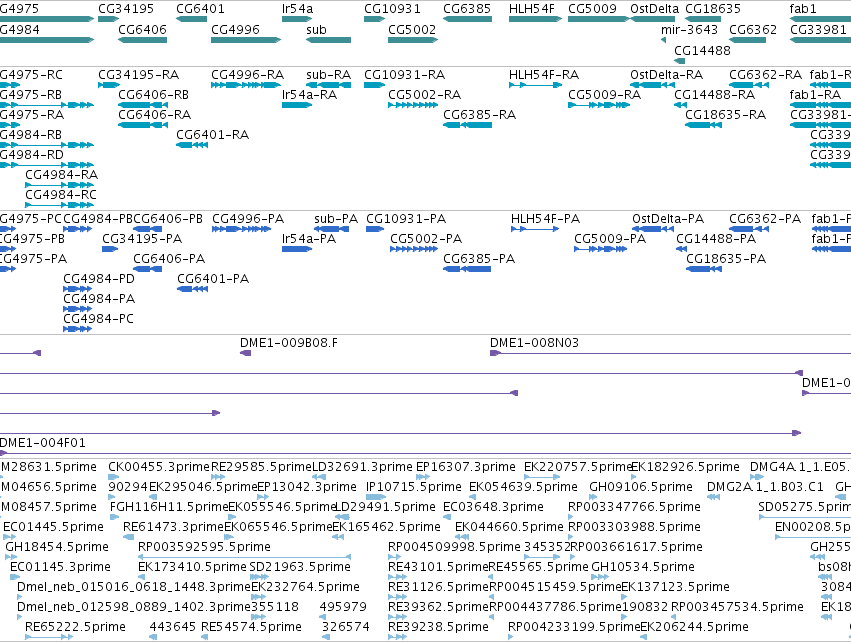This screenshot has width=851, height=642.
Task: Click the CG5002 gene label
Action: click(x=412, y=29)
